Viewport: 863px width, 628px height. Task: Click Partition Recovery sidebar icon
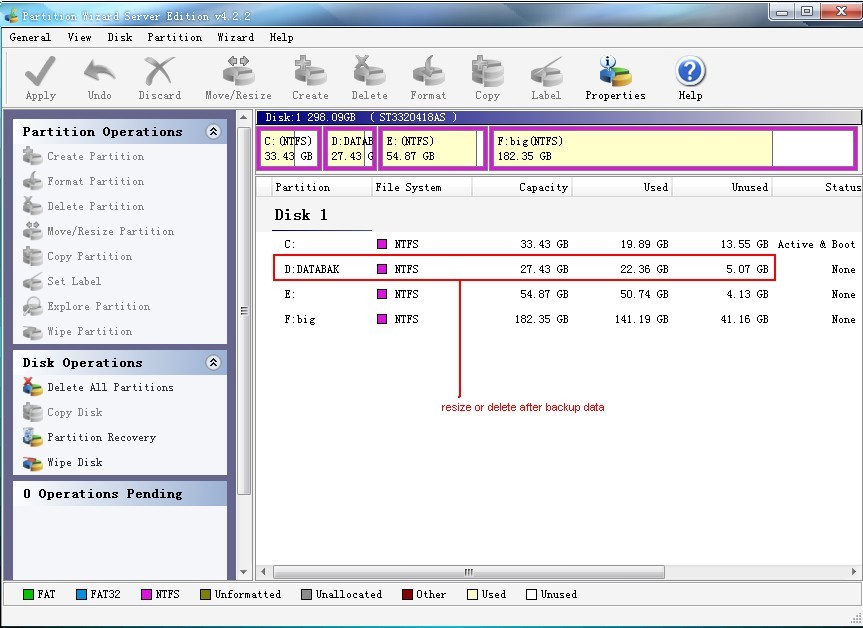tap(32, 437)
